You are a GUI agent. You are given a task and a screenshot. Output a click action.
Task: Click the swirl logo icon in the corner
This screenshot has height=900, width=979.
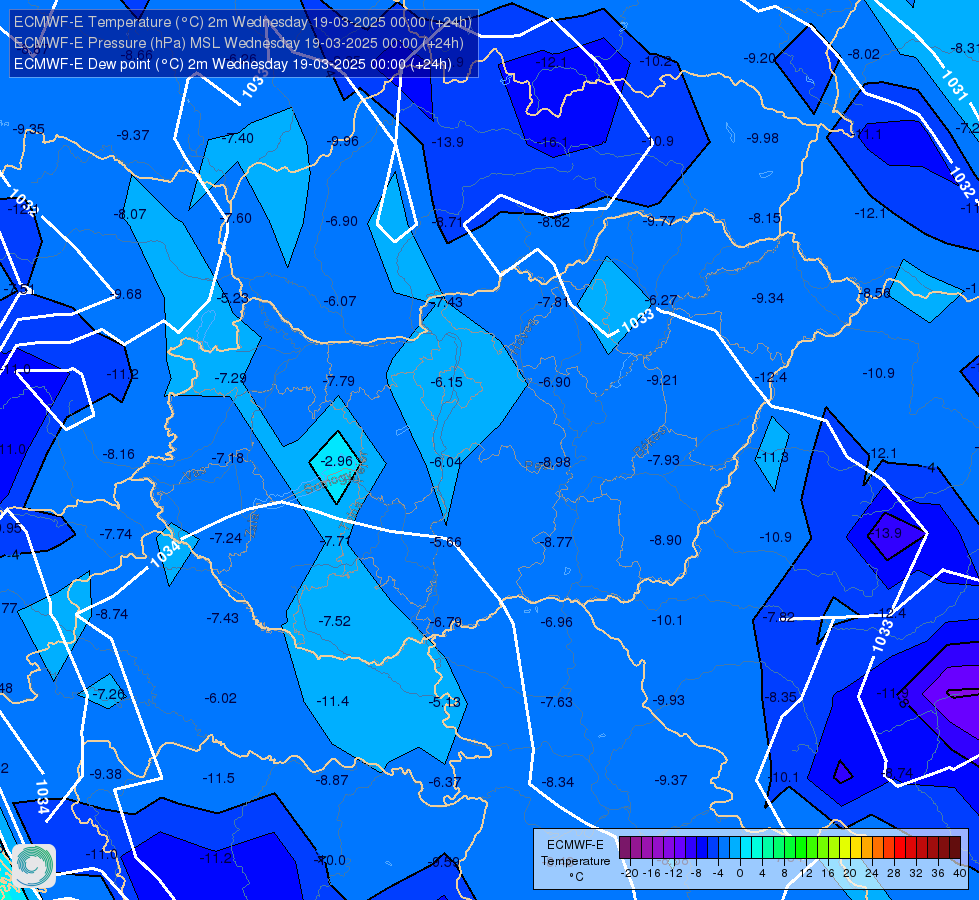click(34, 866)
